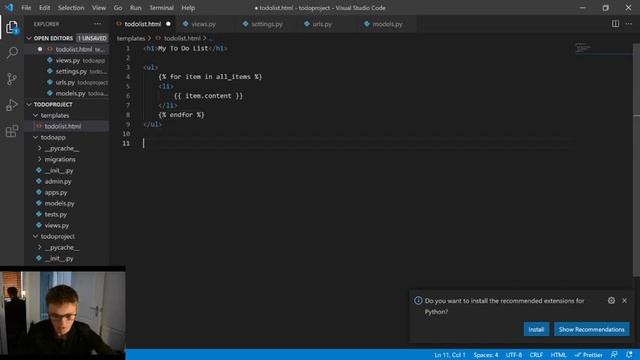This screenshot has width=640, height=360.
Task: Change encoding via UTF-8 status entry
Action: tap(513, 355)
